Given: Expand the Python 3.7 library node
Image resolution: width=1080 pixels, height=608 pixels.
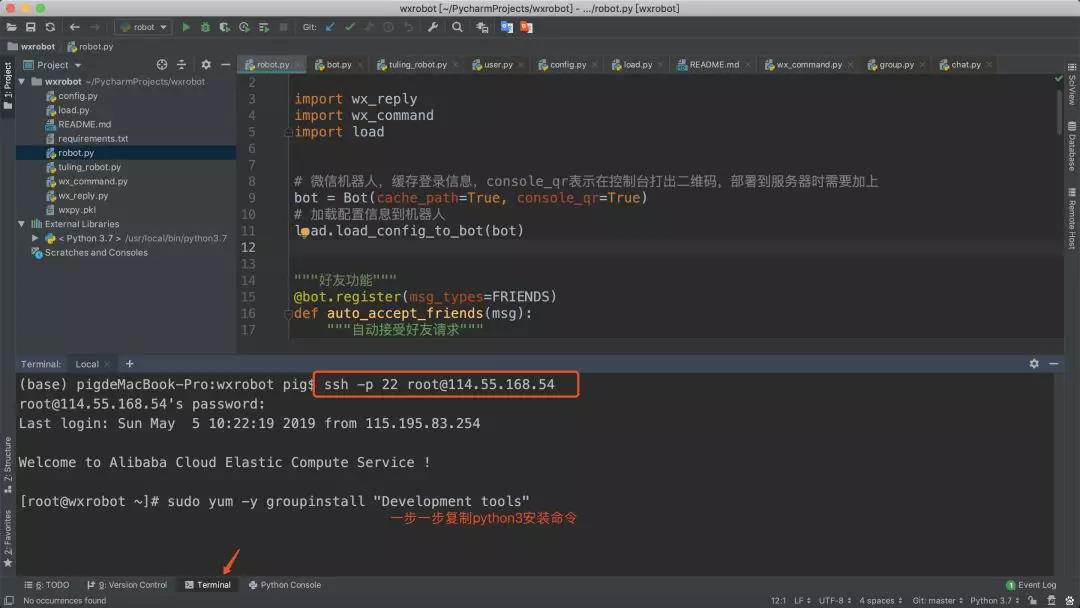Looking at the screenshot, I should pos(34,238).
